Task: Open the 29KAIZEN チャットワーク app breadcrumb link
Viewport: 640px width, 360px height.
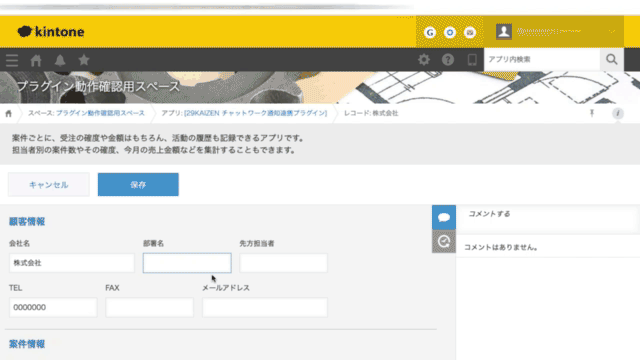Action: (x=256, y=113)
